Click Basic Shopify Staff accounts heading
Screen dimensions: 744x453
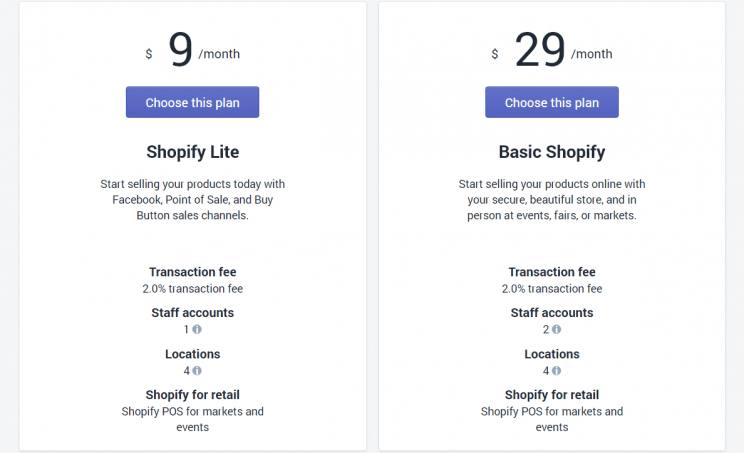click(x=552, y=313)
